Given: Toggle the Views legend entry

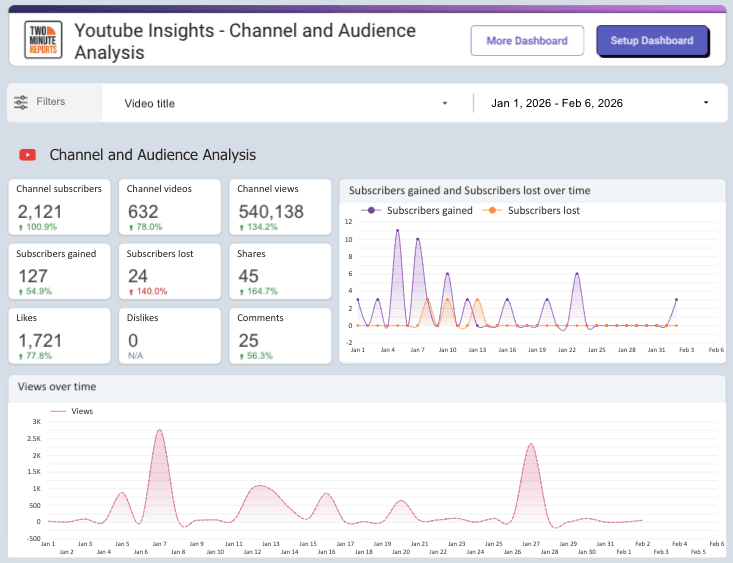Looking at the screenshot, I should click(72, 411).
